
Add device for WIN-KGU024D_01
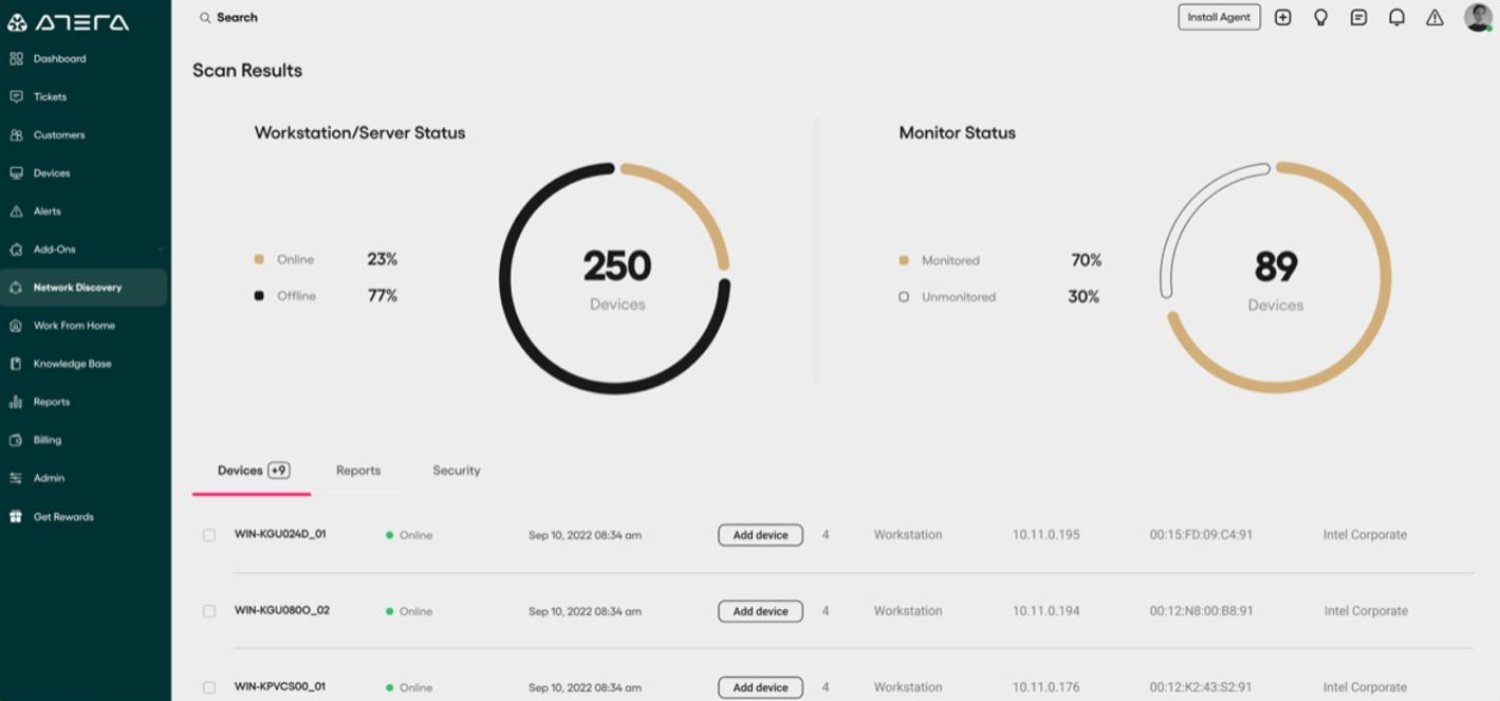point(760,535)
